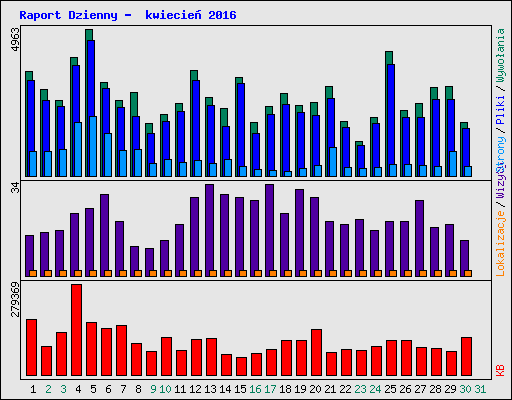The height and width of the screenshot is (400, 512).
Task: Click the 279369 scale value
Action: pyautogui.click(x=15, y=299)
